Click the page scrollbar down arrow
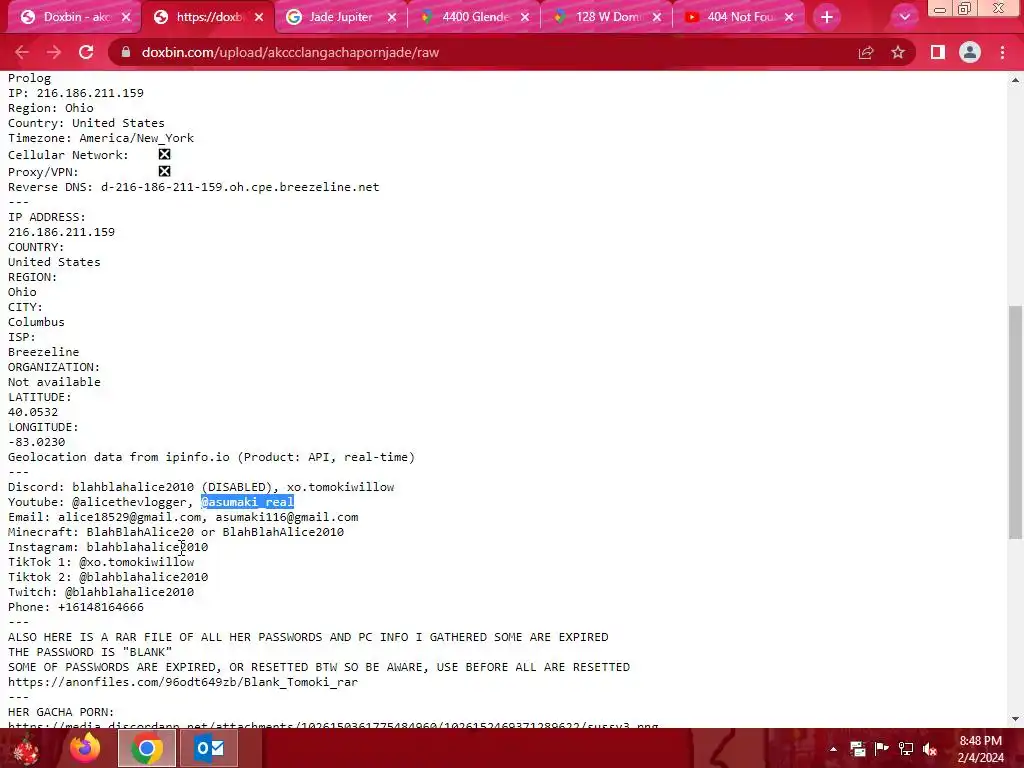Viewport: 1024px width, 768px height. click(1015, 719)
